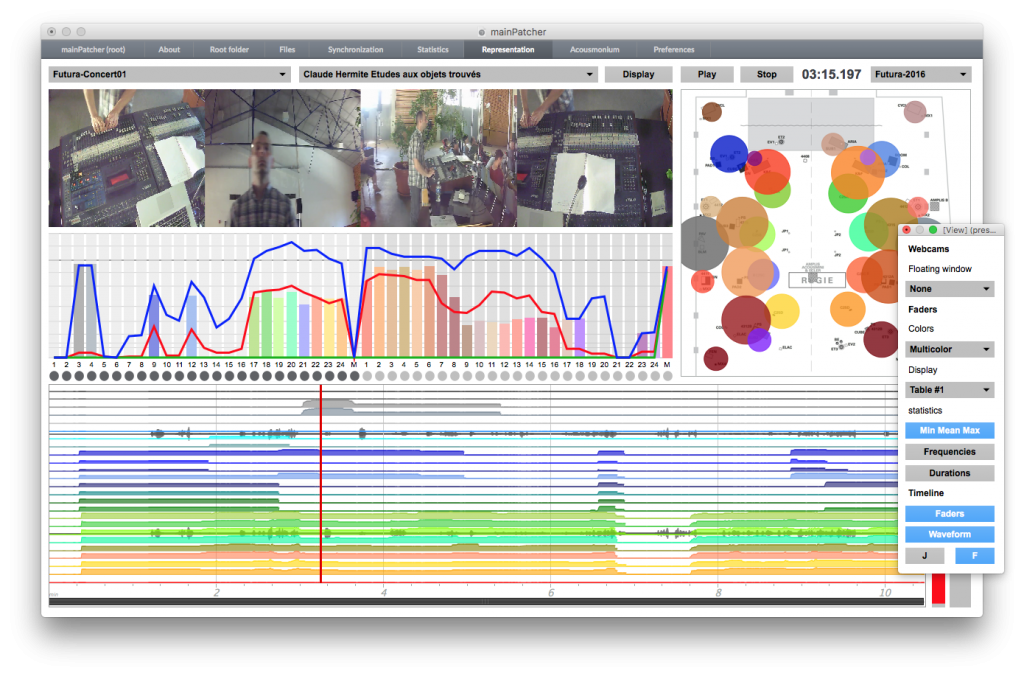Toggle the blue F button

tap(974, 556)
